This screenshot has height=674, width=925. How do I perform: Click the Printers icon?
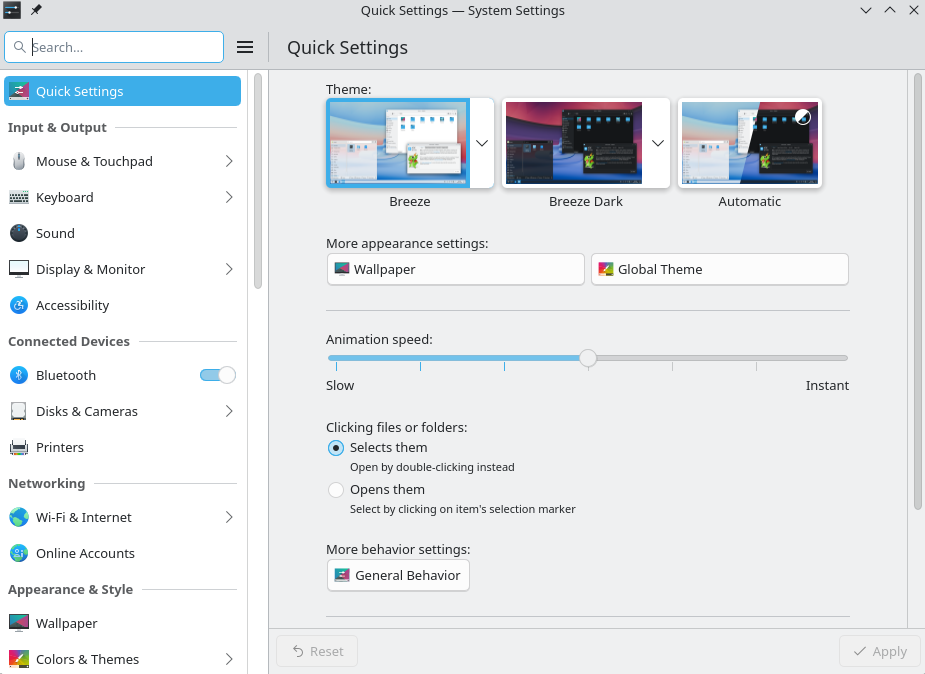click(19, 447)
